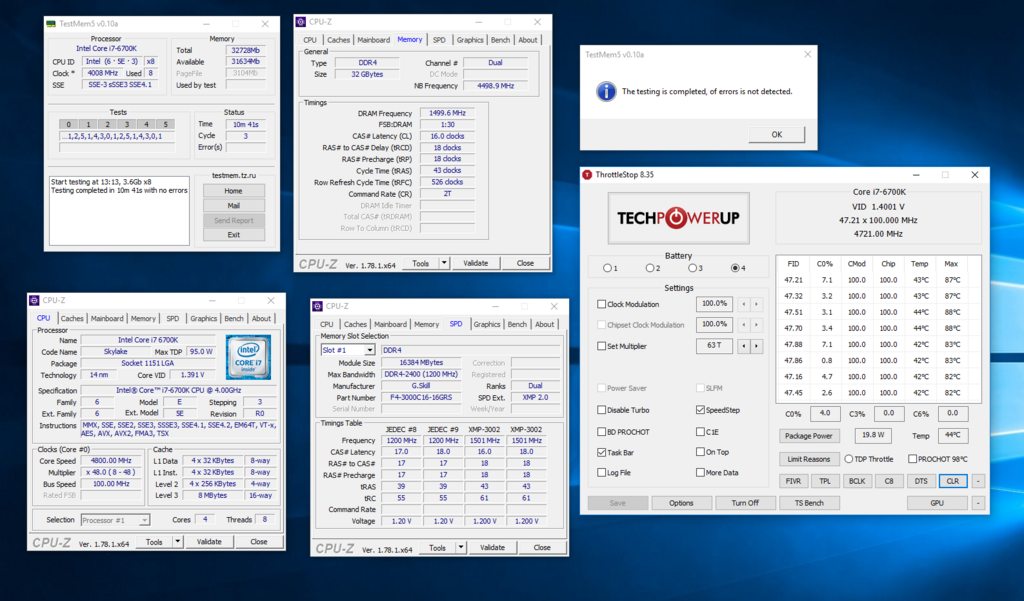The height and width of the screenshot is (601, 1024).
Task: Open ThrottleStop Options button
Action: coord(681,503)
